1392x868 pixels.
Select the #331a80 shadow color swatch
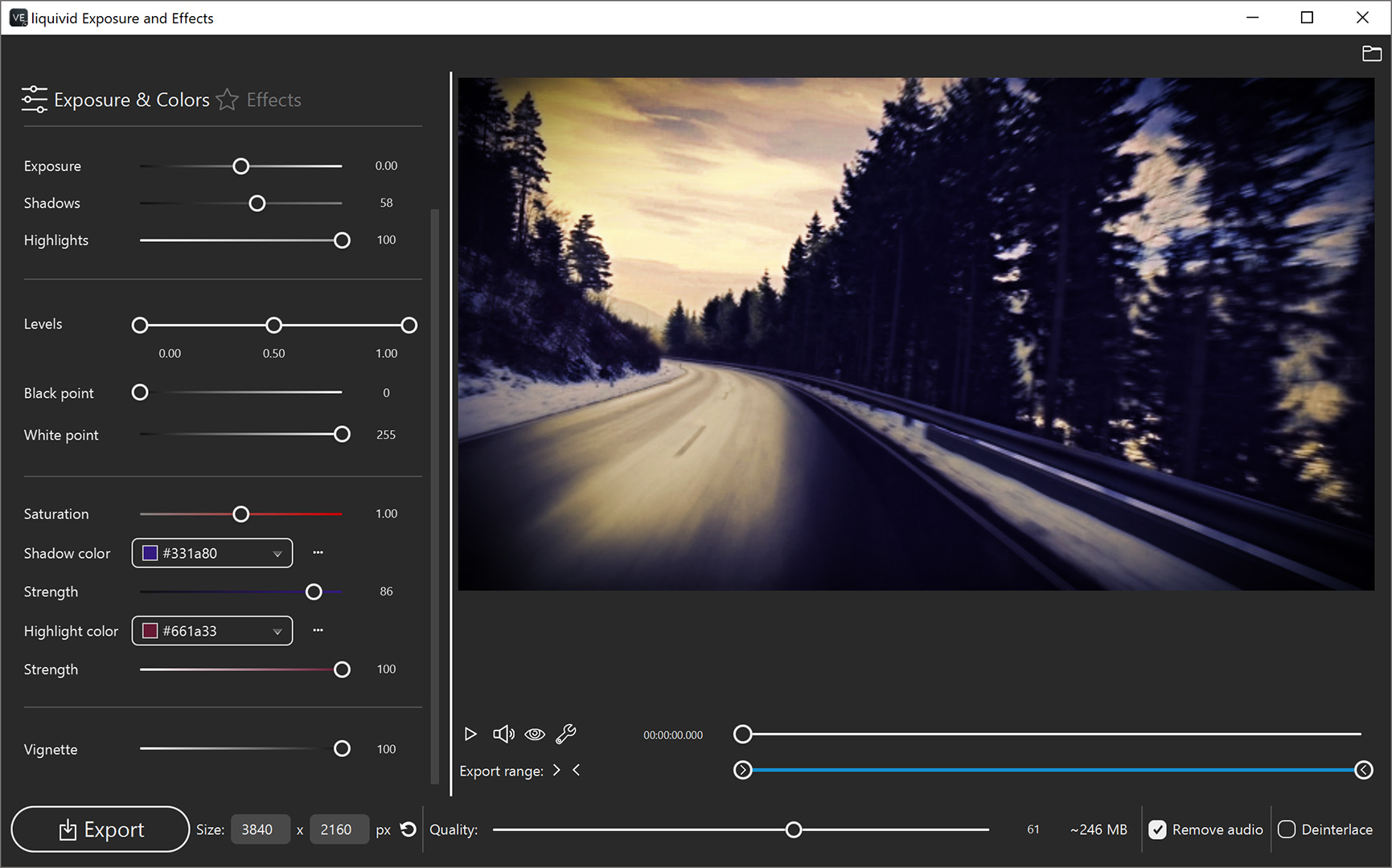click(150, 553)
